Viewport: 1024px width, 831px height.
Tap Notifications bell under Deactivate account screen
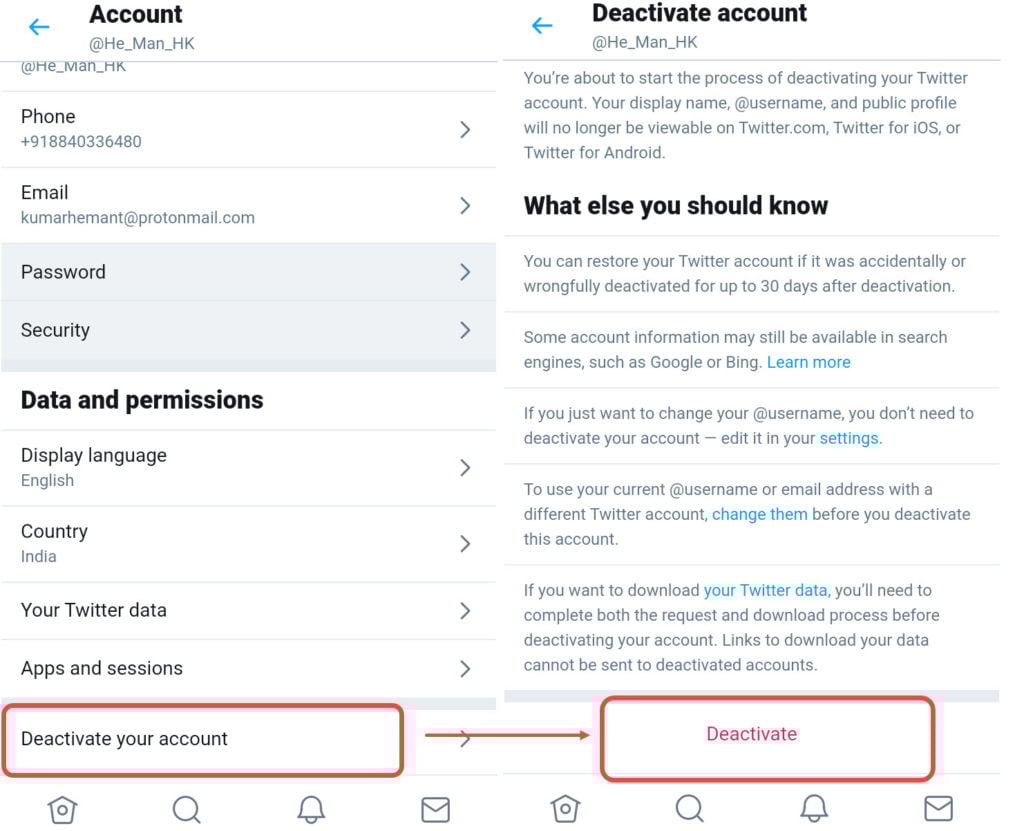(x=814, y=809)
